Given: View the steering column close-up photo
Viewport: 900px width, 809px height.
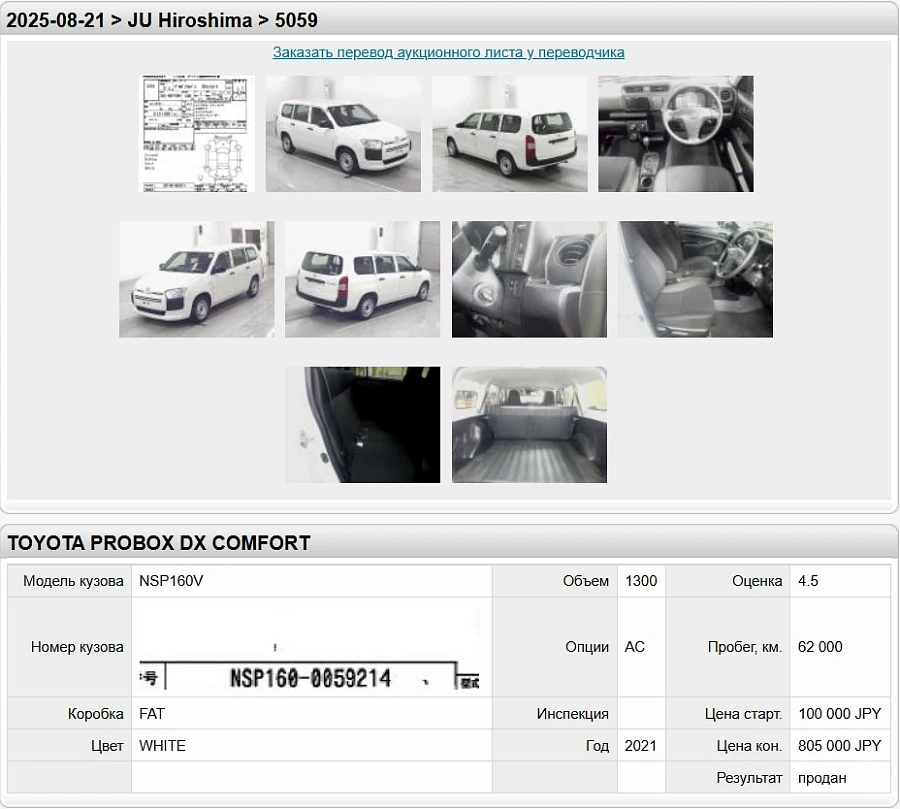Looking at the screenshot, I should pyautogui.click(x=528, y=279).
